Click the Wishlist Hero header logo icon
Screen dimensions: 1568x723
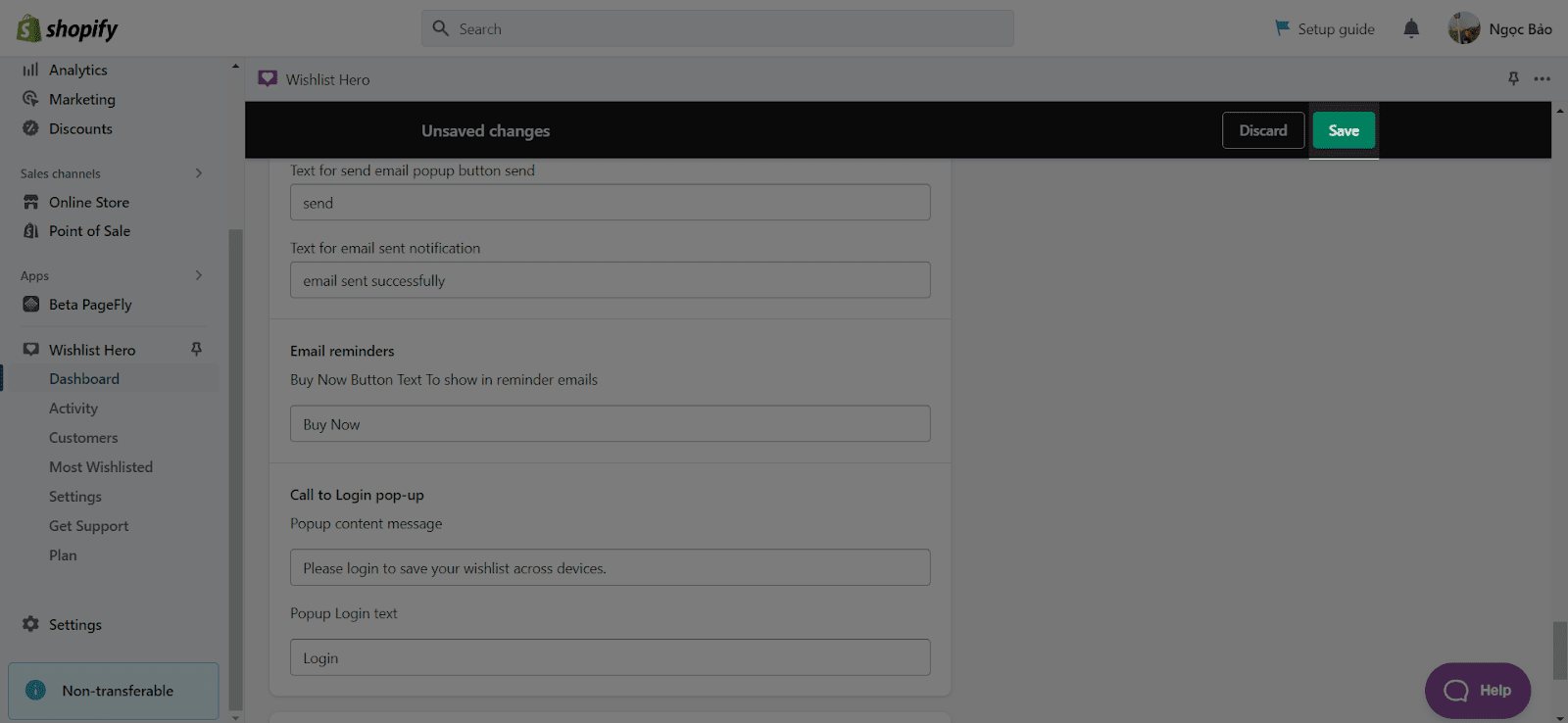point(268,79)
